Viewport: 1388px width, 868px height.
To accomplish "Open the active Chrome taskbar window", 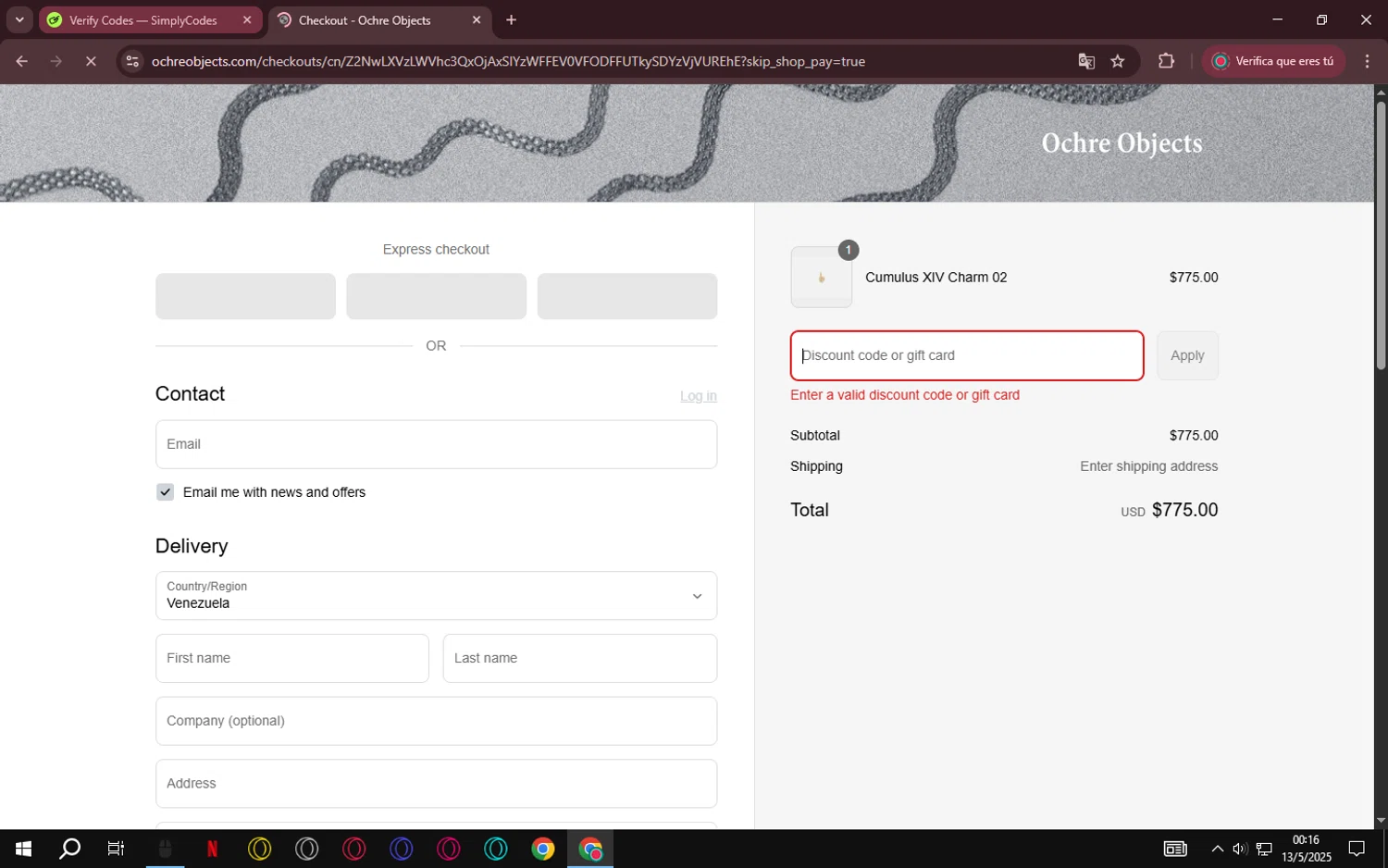I will pyautogui.click(x=590, y=849).
